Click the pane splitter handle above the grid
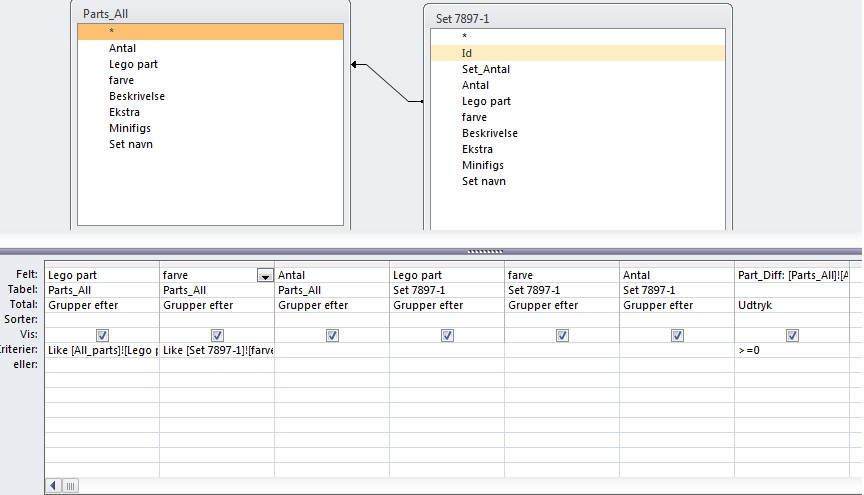The width and height of the screenshot is (864, 495). click(485, 251)
